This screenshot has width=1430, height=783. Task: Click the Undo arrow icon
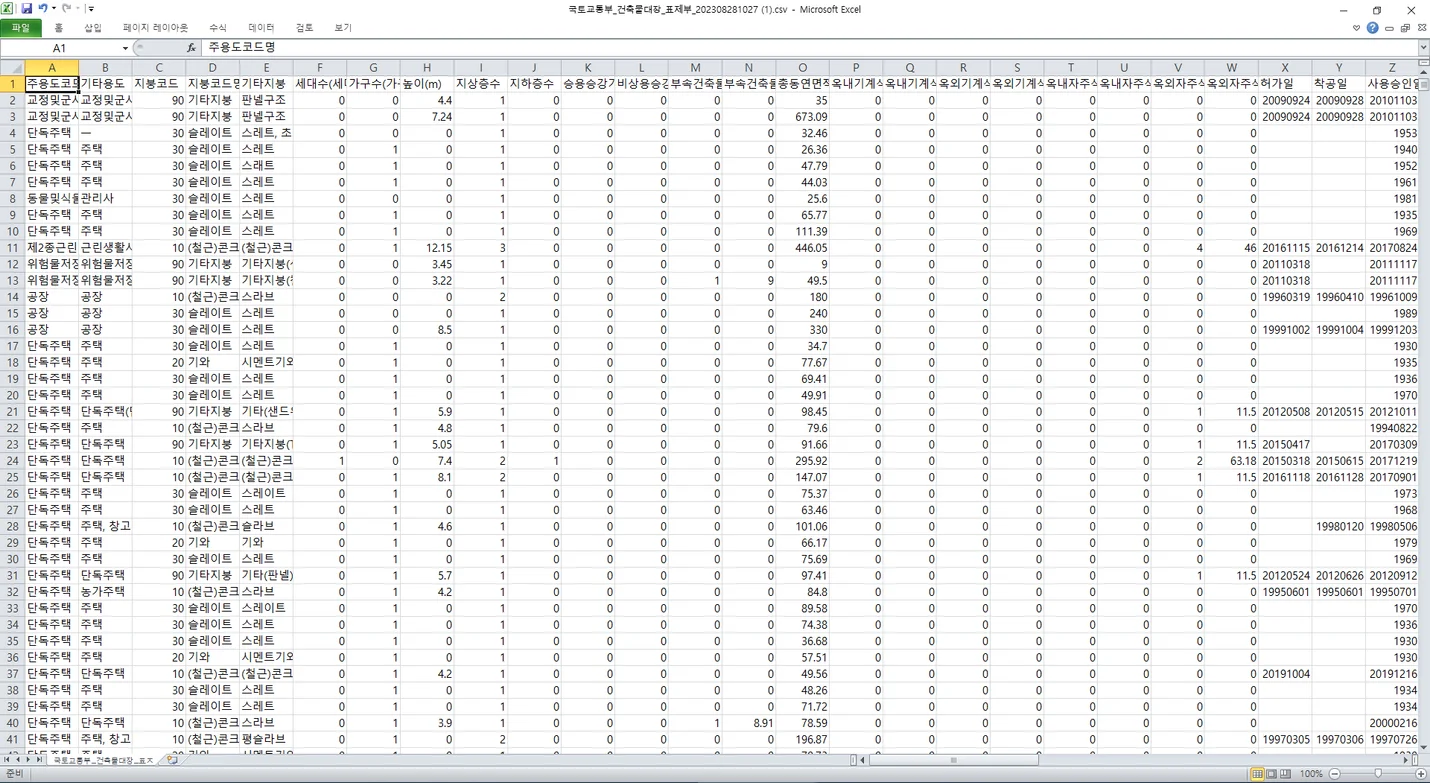(x=43, y=9)
